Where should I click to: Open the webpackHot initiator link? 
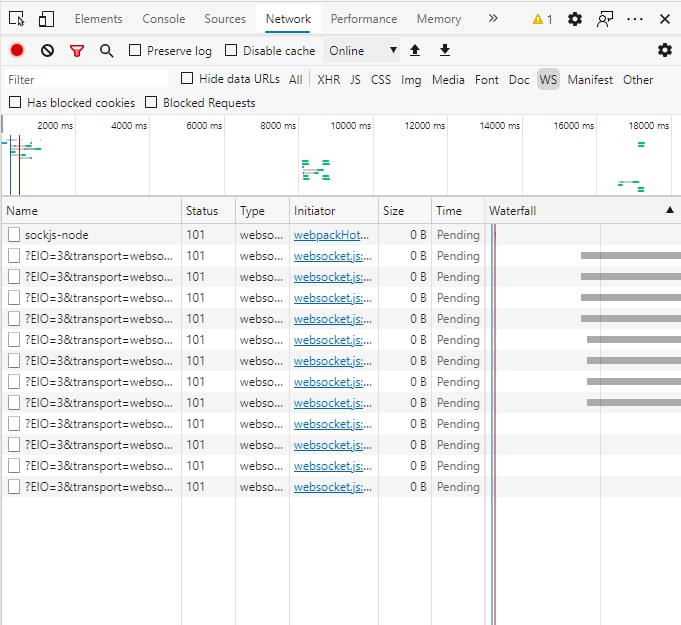tap(331, 235)
